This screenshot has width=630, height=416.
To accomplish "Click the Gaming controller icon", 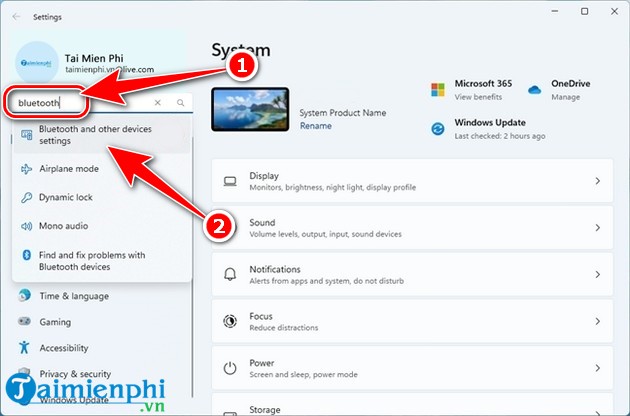I will [25, 322].
